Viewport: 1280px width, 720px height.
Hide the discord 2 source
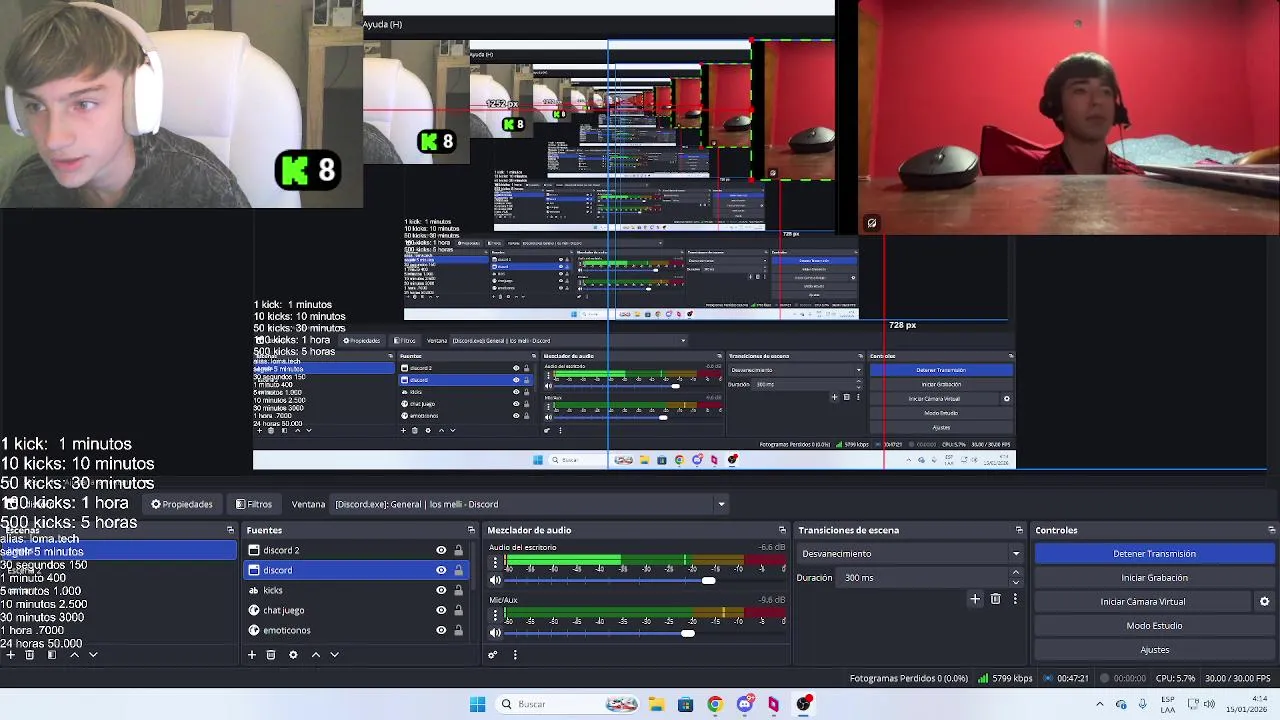(441, 550)
